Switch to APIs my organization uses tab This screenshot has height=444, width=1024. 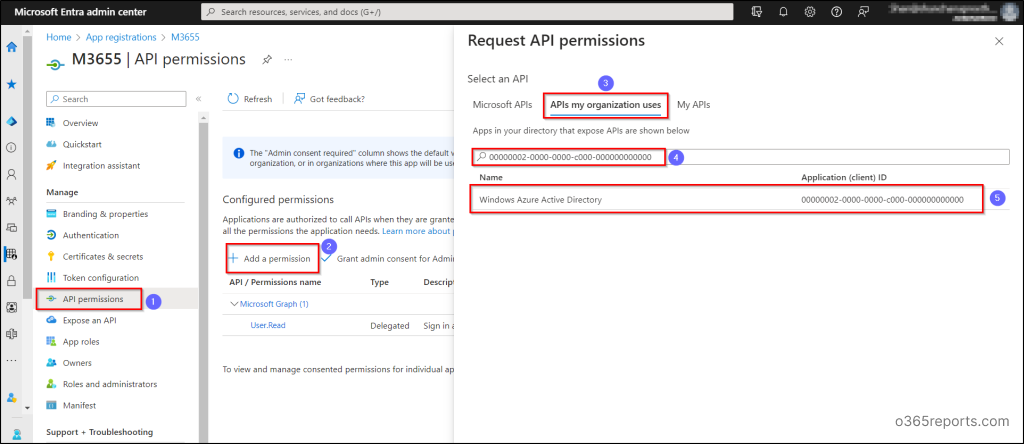click(605, 104)
